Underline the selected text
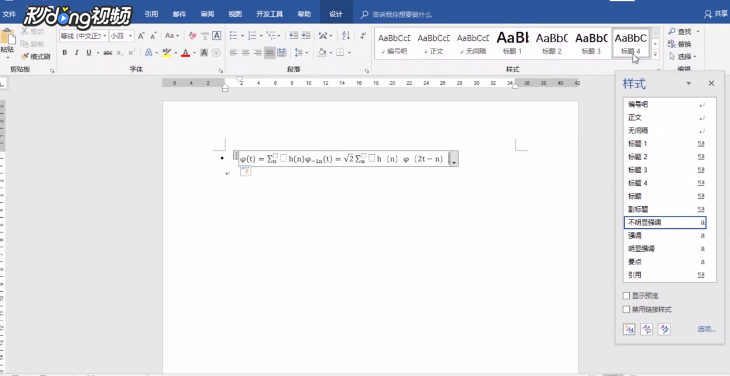This screenshot has height=376, width=730. 88,53
